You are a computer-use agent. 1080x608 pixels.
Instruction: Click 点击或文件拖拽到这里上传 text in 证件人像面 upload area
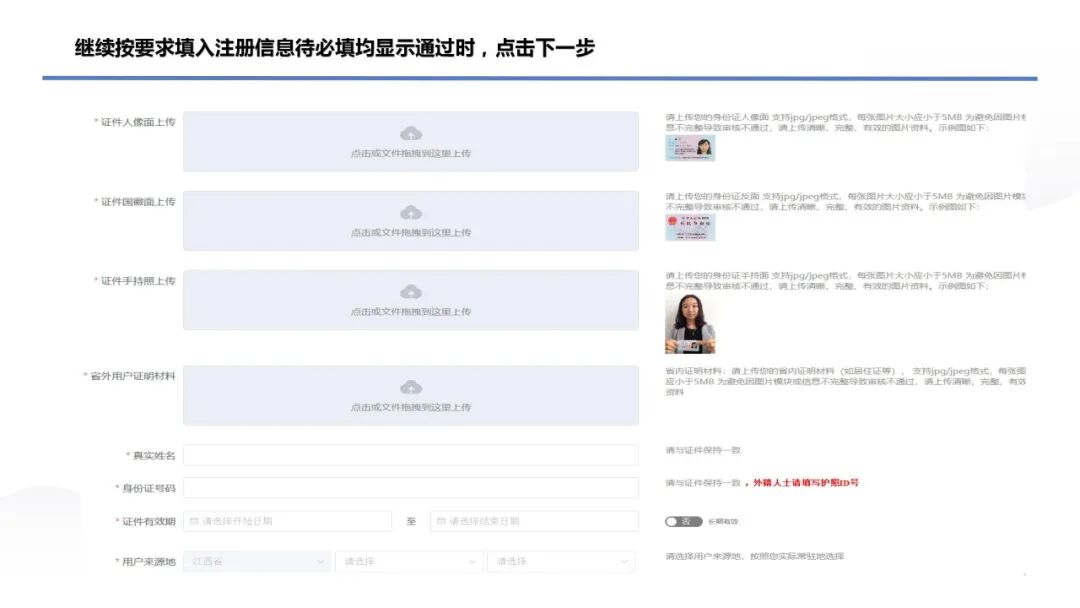411,154
